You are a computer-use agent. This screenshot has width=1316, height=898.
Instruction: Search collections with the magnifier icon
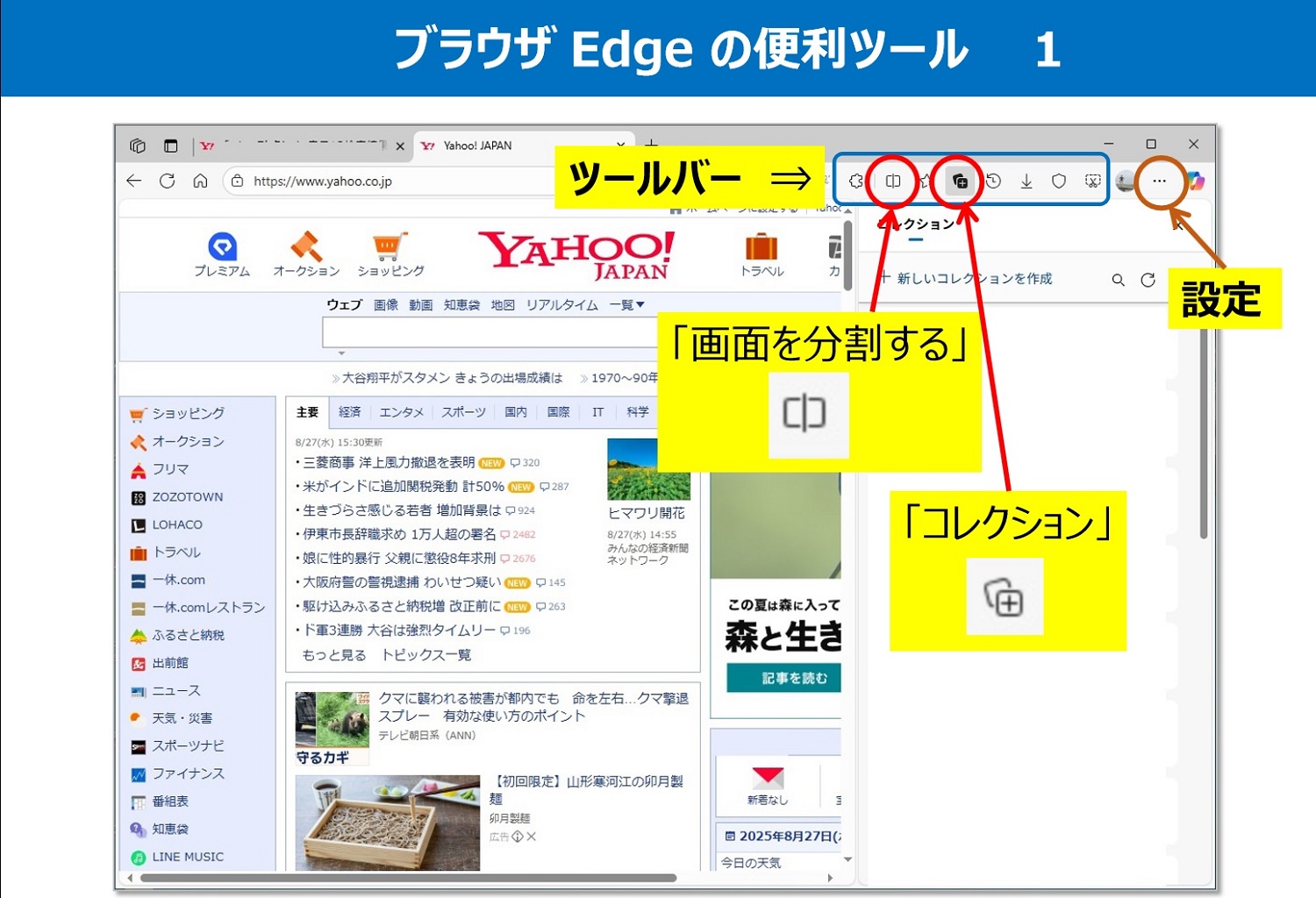[x=1118, y=280]
